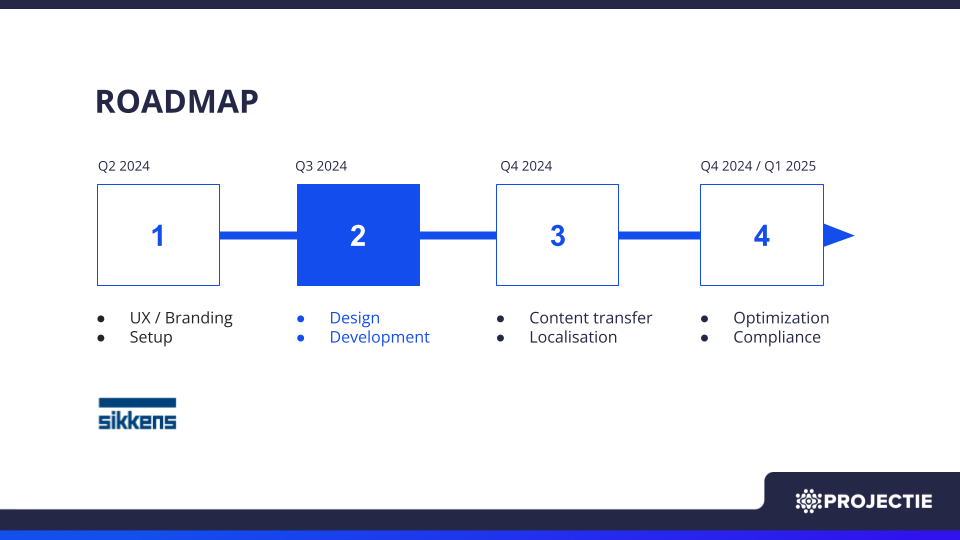Image resolution: width=960 pixels, height=540 pixels.
Task: Click the ROADMAP slide title
Action: coord(177,102)
